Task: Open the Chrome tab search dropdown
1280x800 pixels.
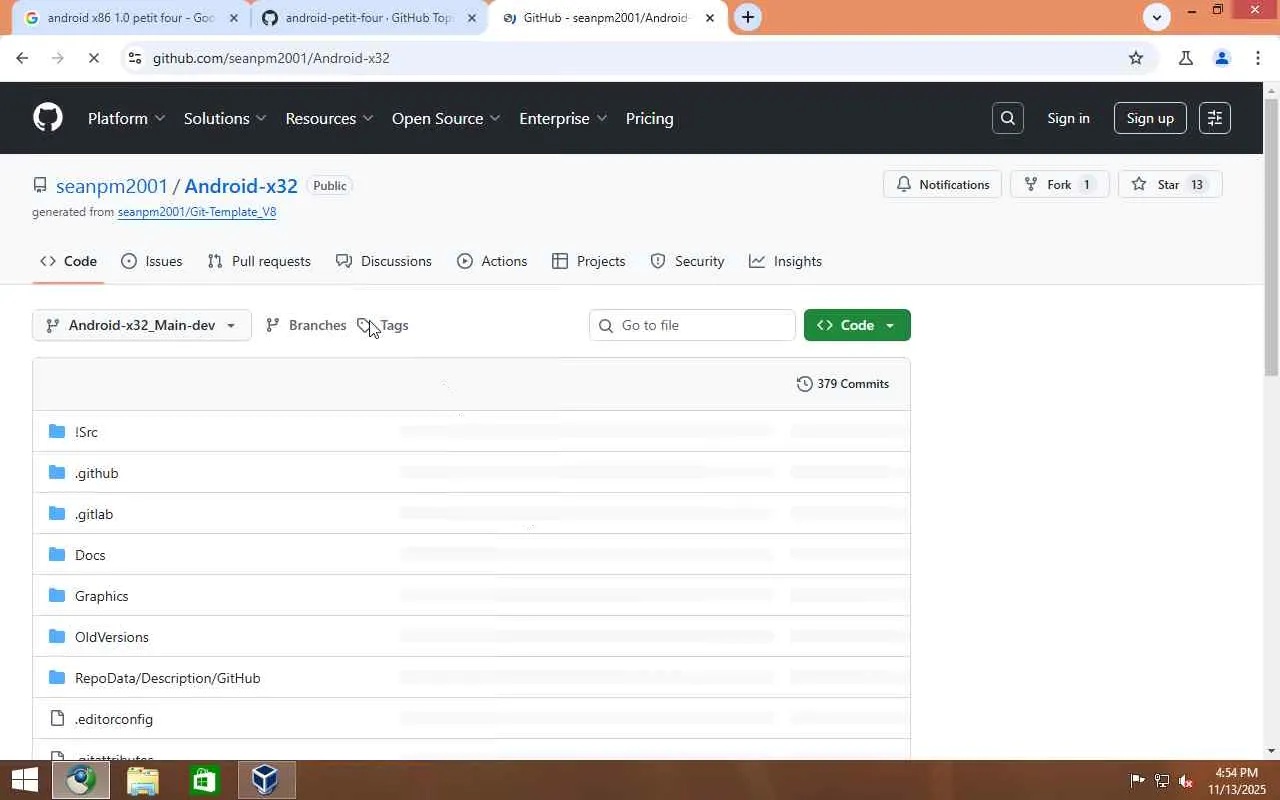Action: [1157, 17]
